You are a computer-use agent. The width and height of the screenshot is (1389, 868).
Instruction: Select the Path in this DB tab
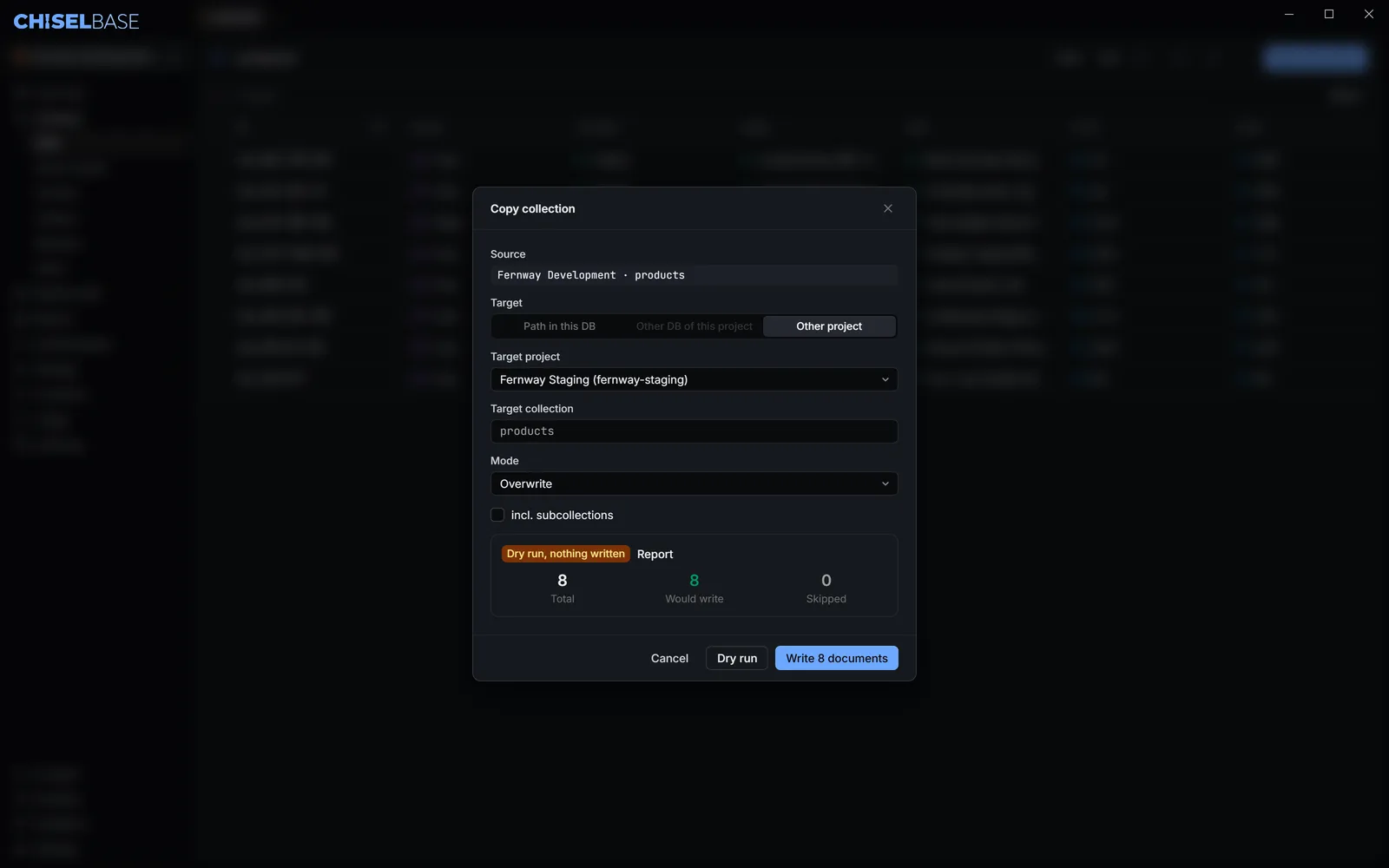pyautogui.click(x=559, y=326)
